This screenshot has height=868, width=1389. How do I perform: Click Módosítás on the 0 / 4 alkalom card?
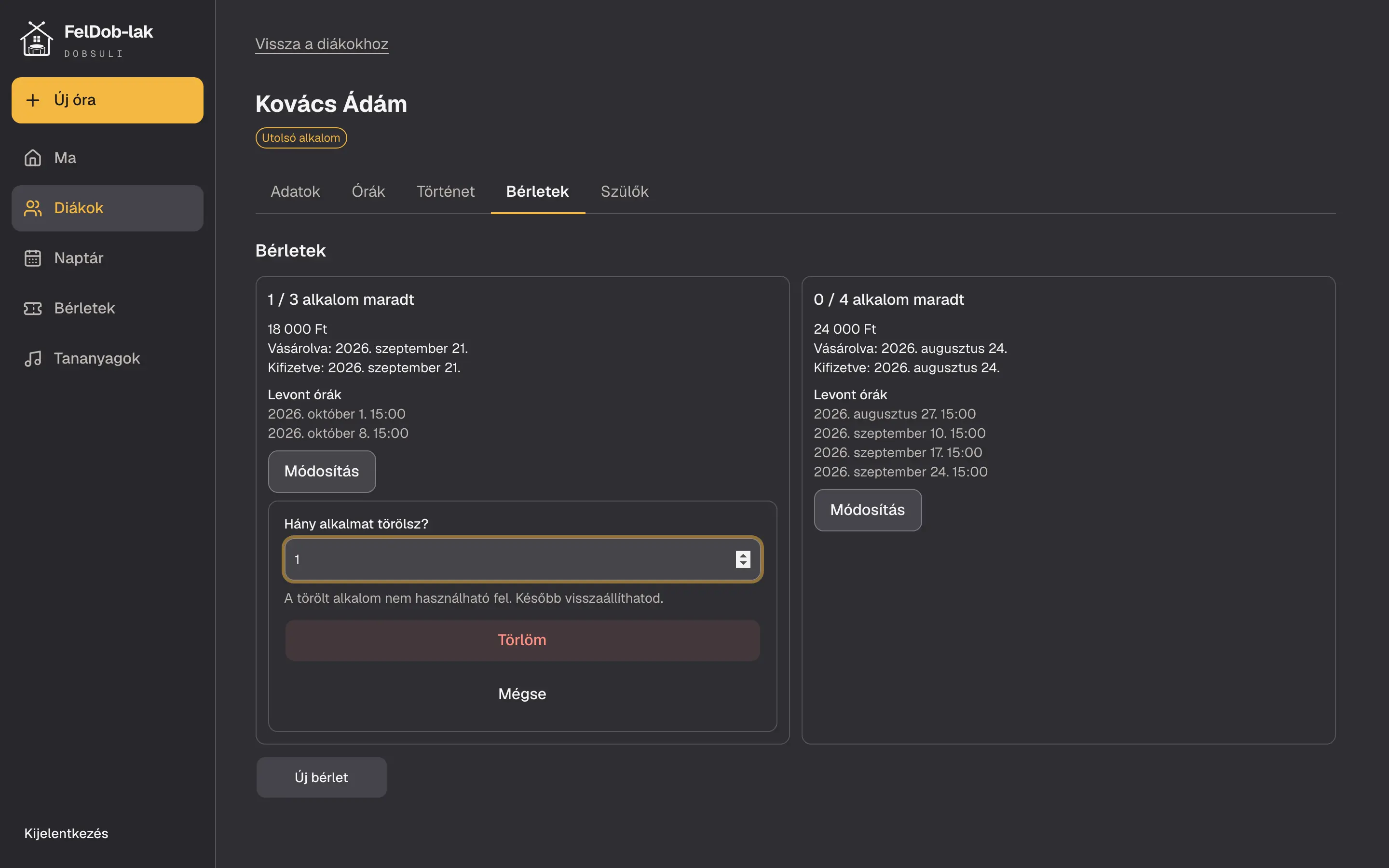click(868, 510)
